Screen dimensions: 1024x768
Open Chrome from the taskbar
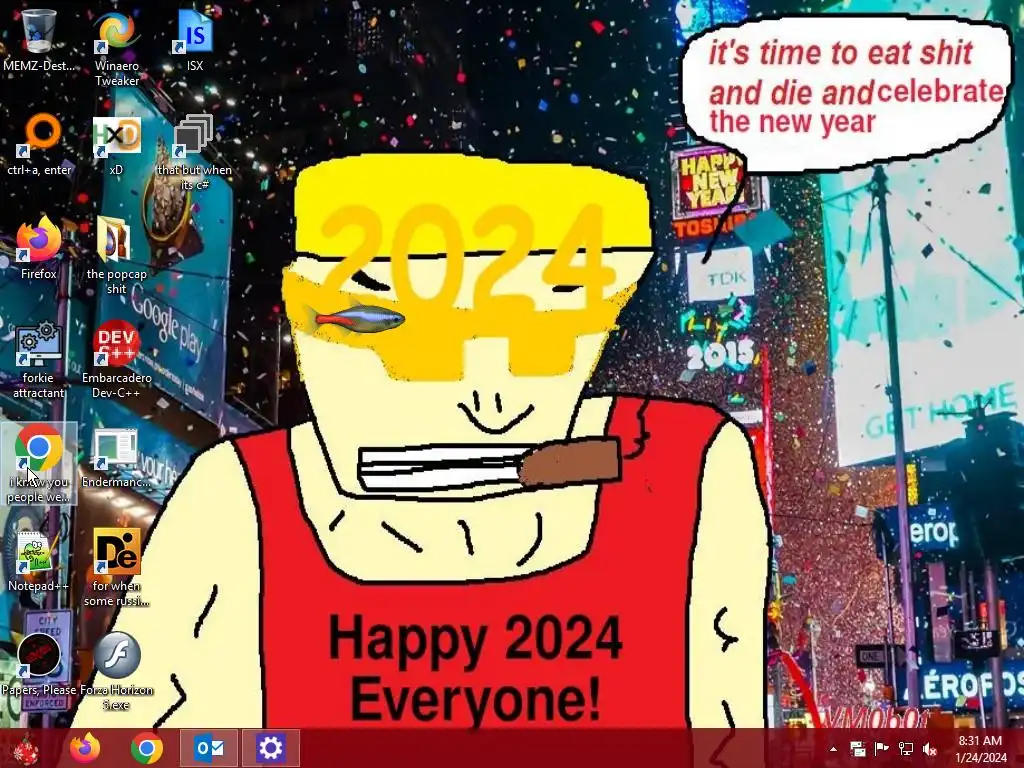147,748
